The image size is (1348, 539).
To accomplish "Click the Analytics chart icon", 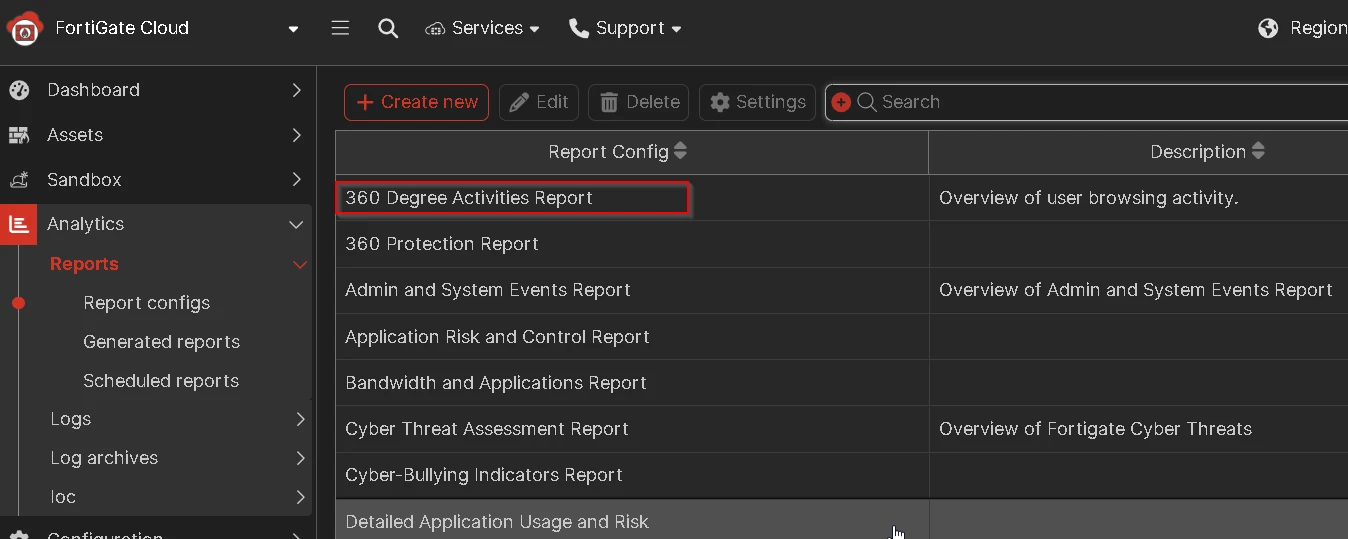I will (19, 224).
